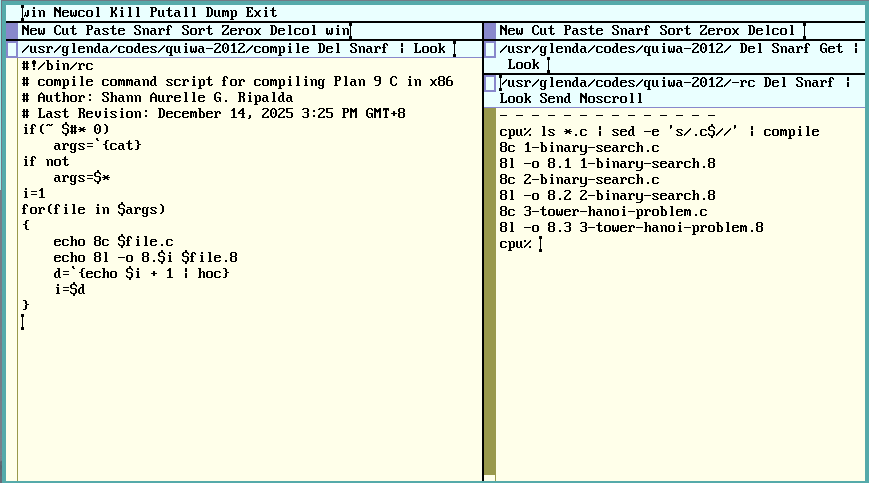
Task: Click the last empty cpu% prompt
Action: [x=515, y=244]
